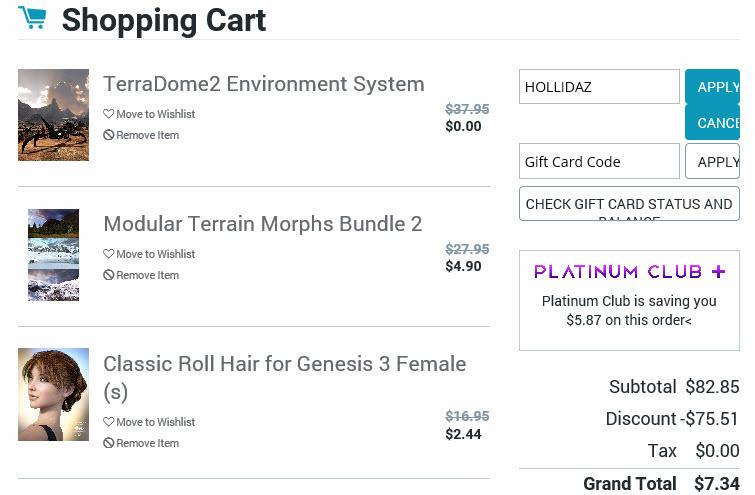Click heart icon for Modular Terrain Morphs
Image resolution: width=755 pixels, height=495 pixels.
109,254
